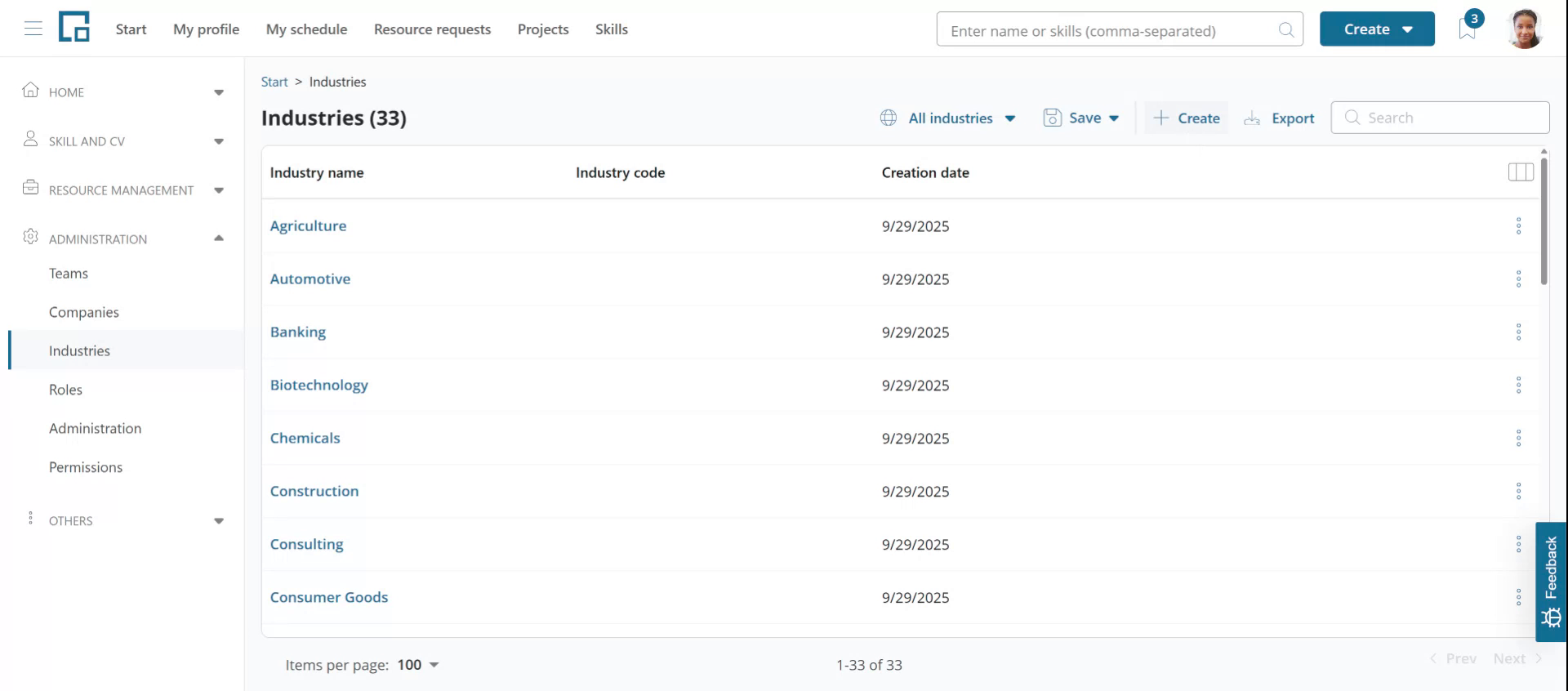The width and height of the screenshot is (1568, 691).
Task: Open the items per page dropdown
Action: click(418, 665)
